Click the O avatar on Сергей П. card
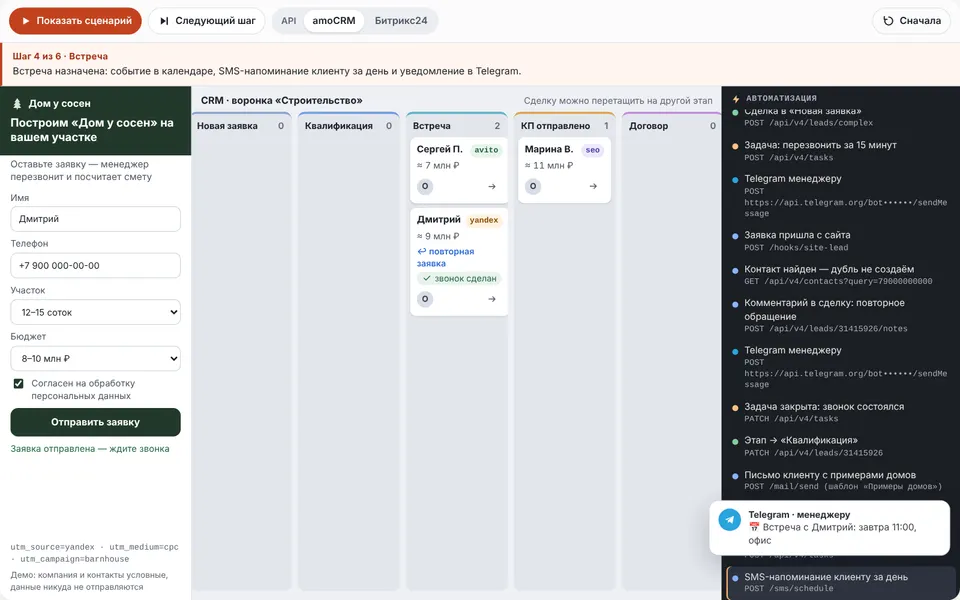The image size is (960, 600). (x=425, y=186)
